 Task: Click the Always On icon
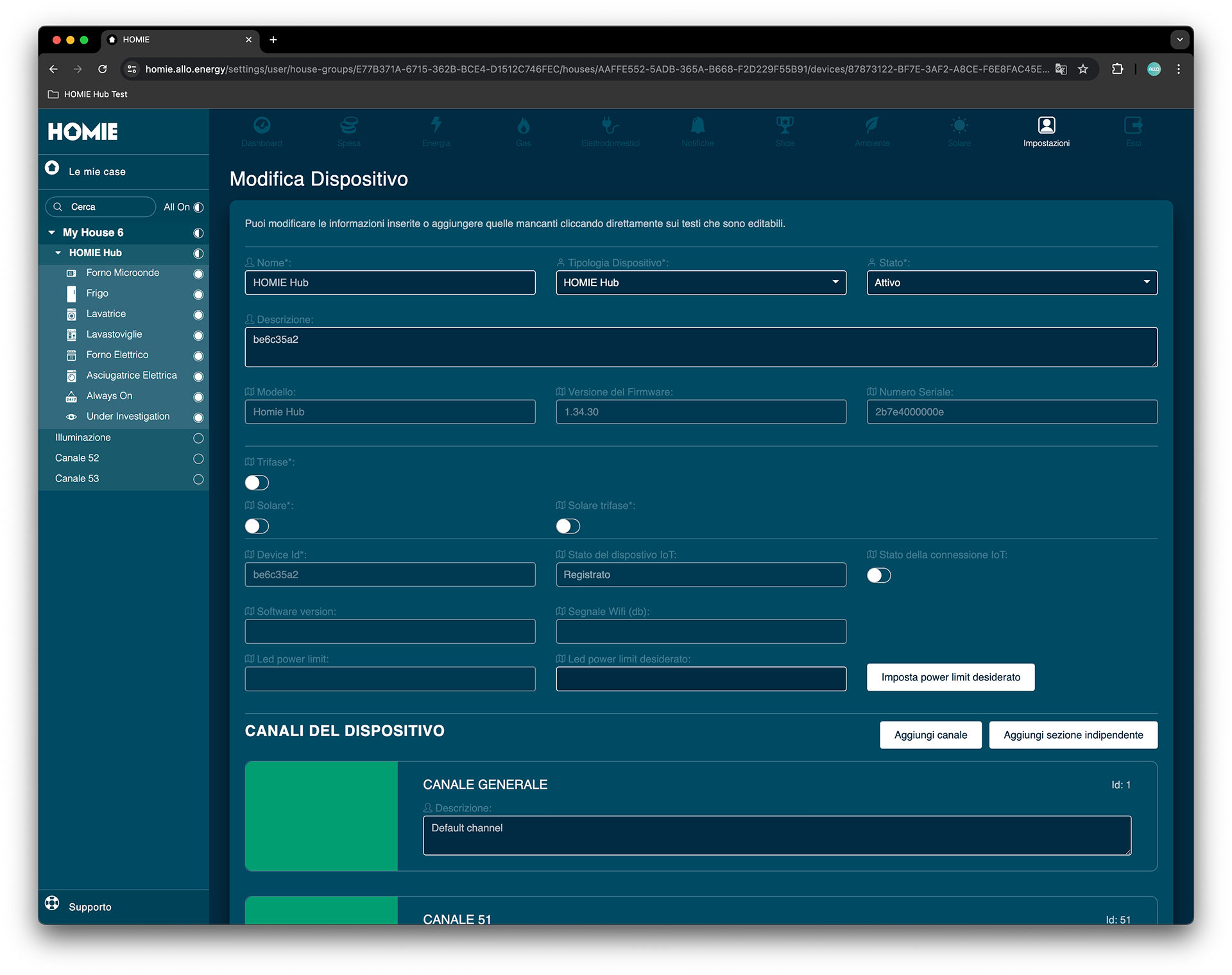[71, 397]
